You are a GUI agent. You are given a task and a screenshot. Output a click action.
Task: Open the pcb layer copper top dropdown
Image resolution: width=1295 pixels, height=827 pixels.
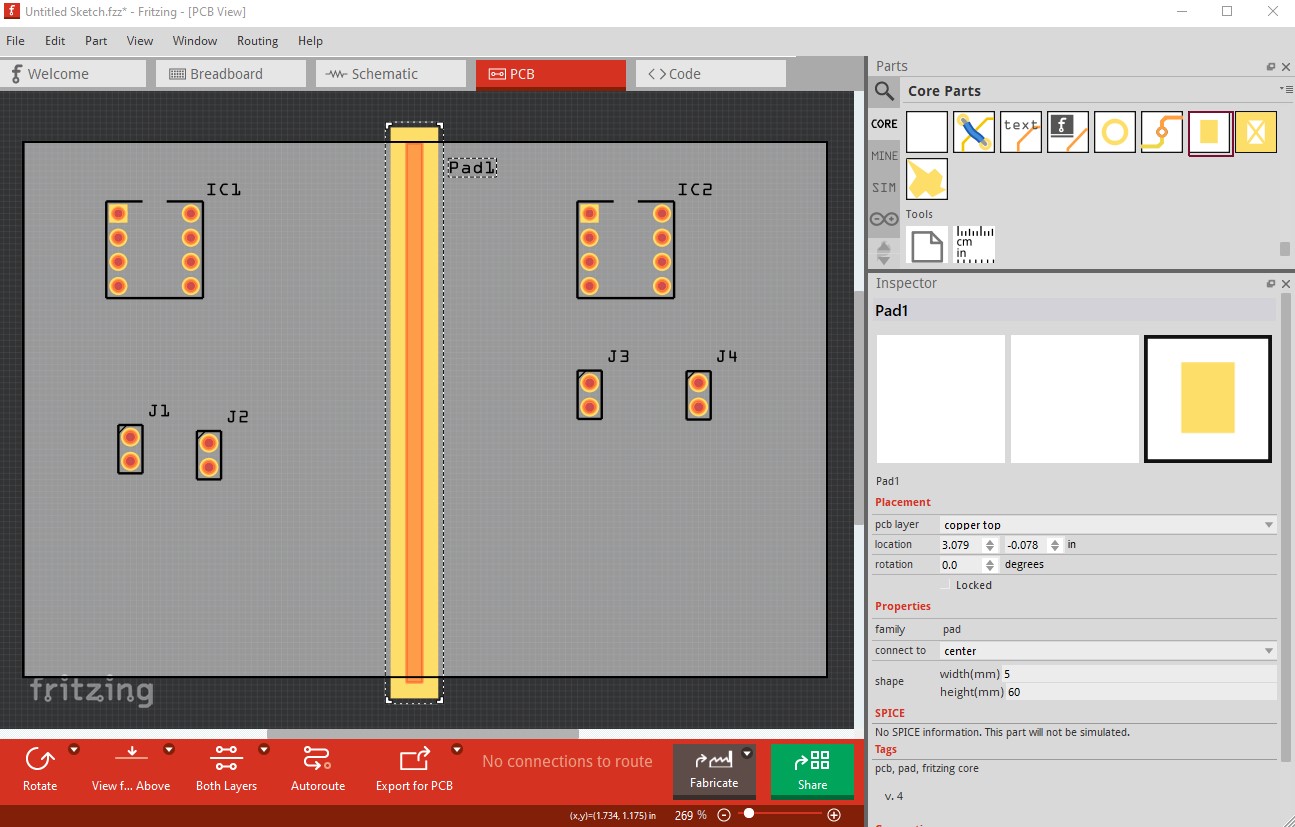pos(1108,524)
